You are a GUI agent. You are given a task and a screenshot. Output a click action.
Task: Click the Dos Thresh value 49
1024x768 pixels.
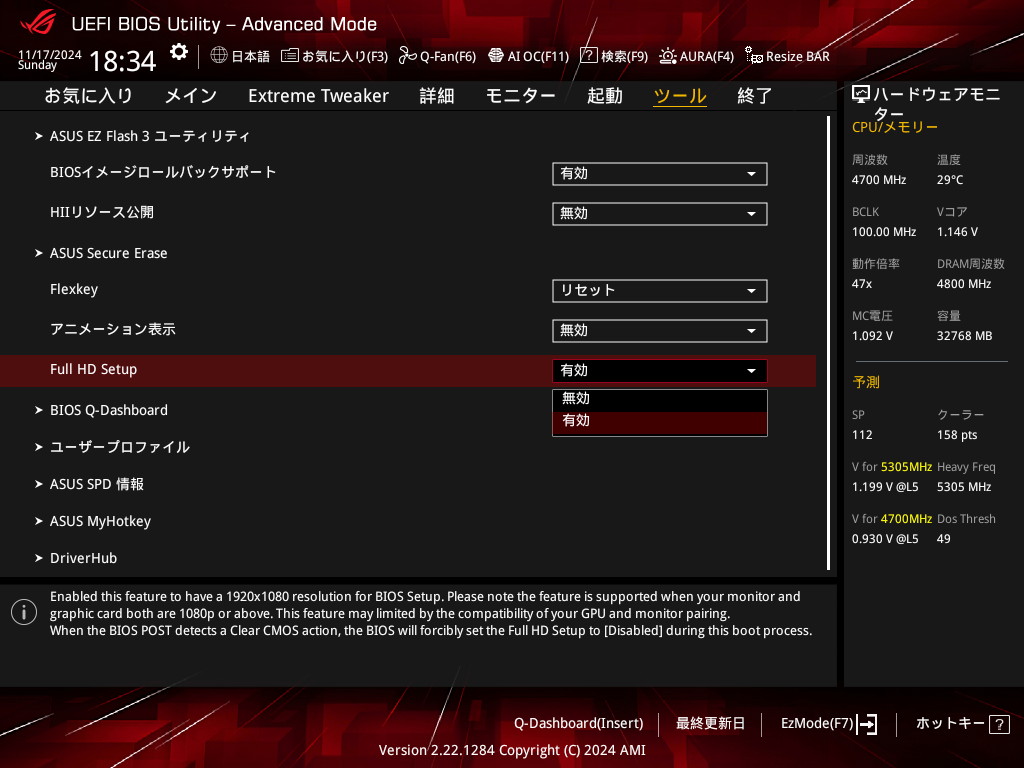(x=944, y=539)
